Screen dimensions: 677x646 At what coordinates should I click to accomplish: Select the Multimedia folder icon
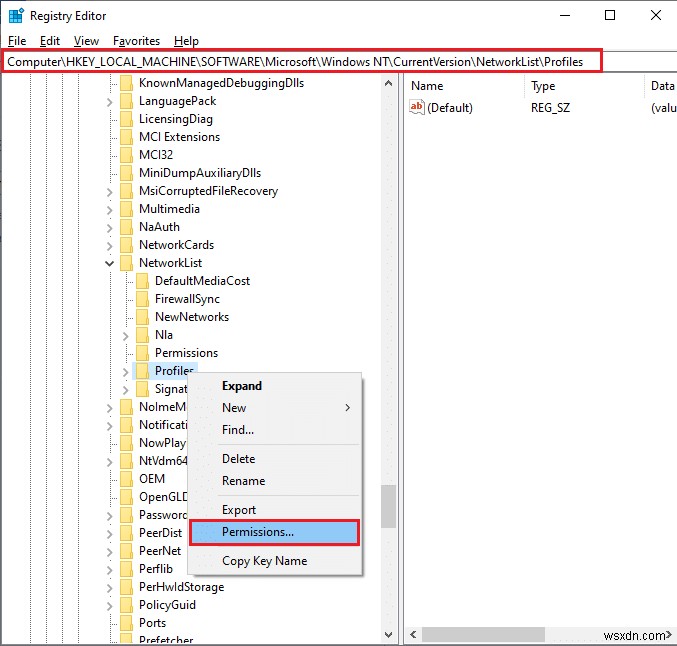point(127,209)
